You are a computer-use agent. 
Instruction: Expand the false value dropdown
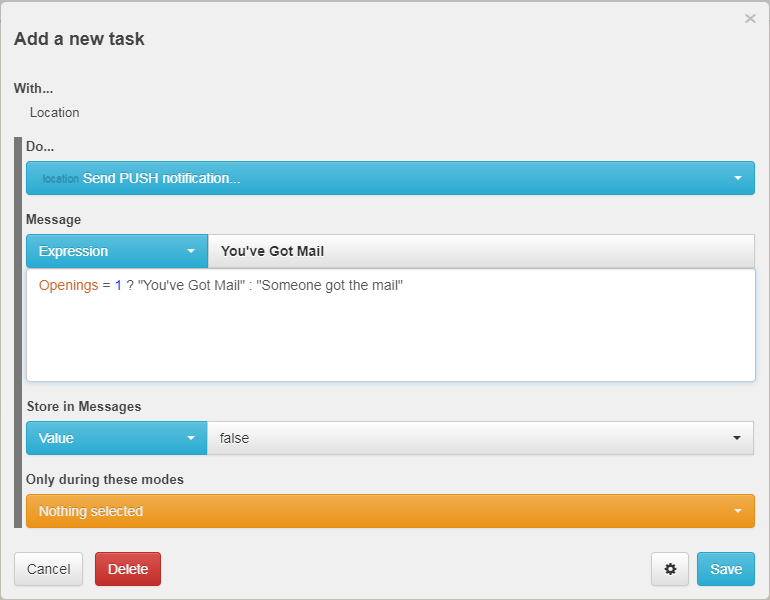pos(480,438)
